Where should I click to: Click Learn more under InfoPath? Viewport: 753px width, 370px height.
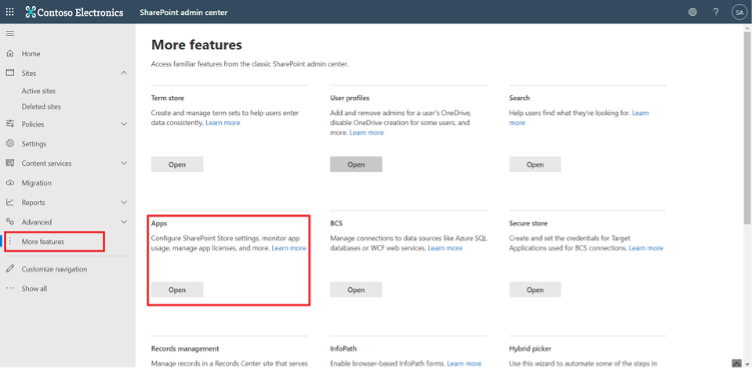464,364
